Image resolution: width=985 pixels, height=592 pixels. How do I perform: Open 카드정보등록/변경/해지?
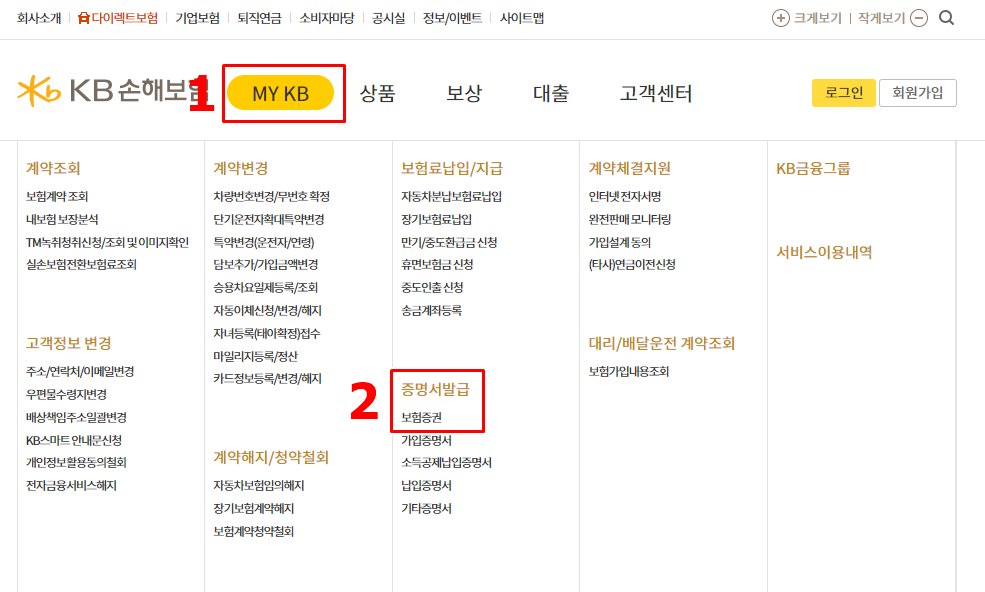click(268, 378)
